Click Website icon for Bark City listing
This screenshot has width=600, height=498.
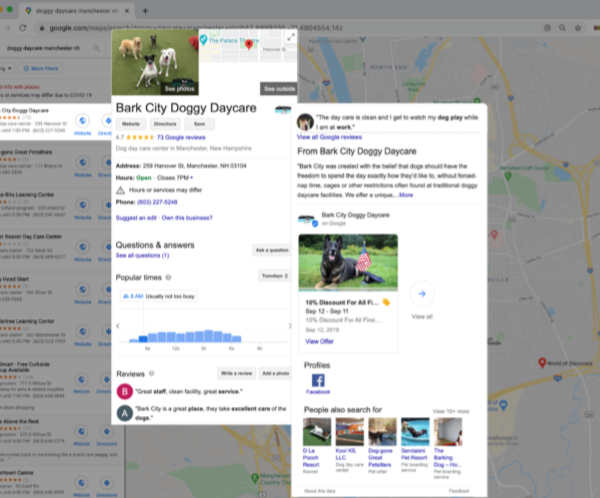pyautogui.click(x=81, y=121)
